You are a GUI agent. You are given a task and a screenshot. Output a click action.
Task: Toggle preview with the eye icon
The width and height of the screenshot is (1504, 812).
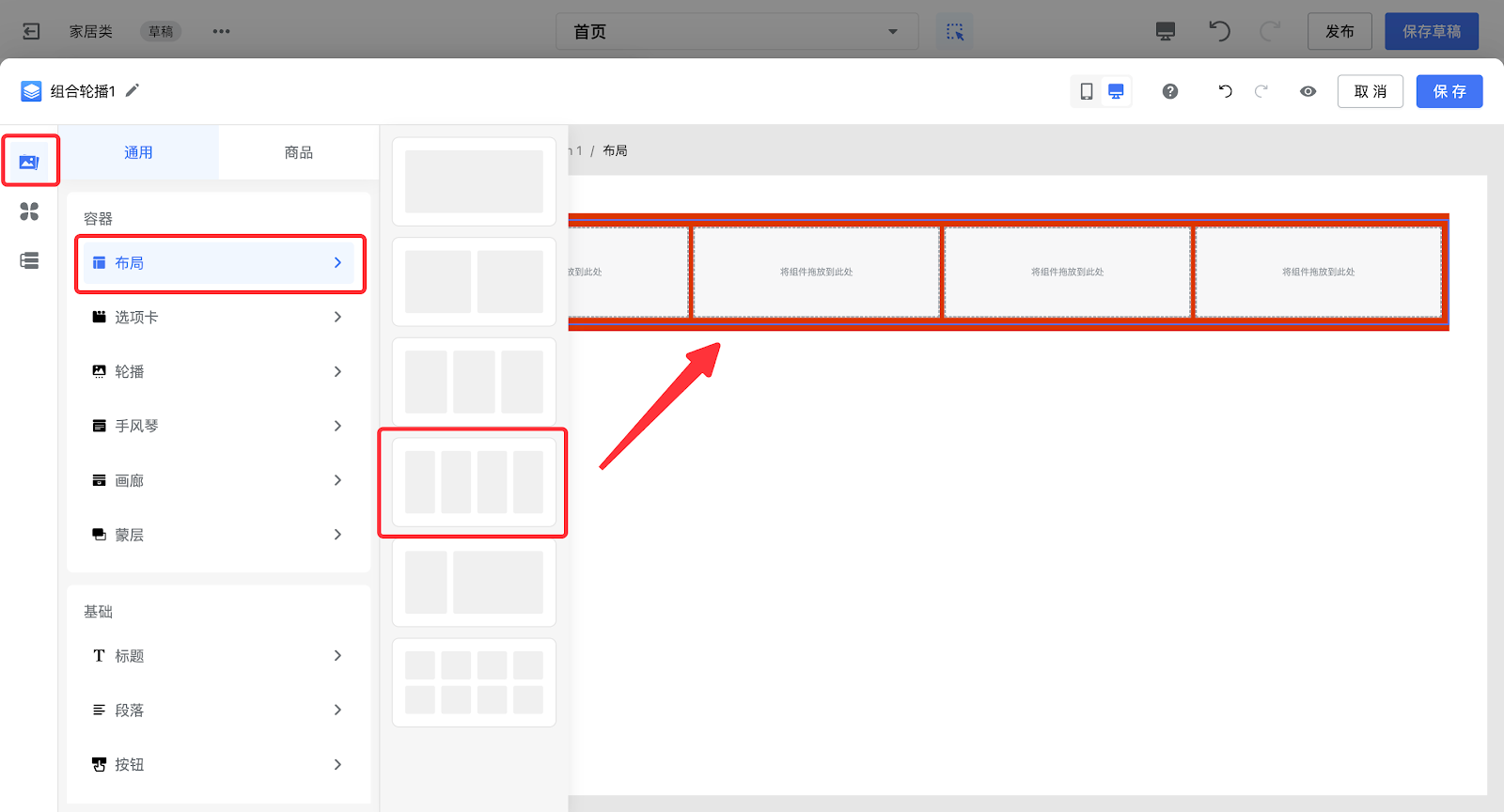coord(1308,91)
